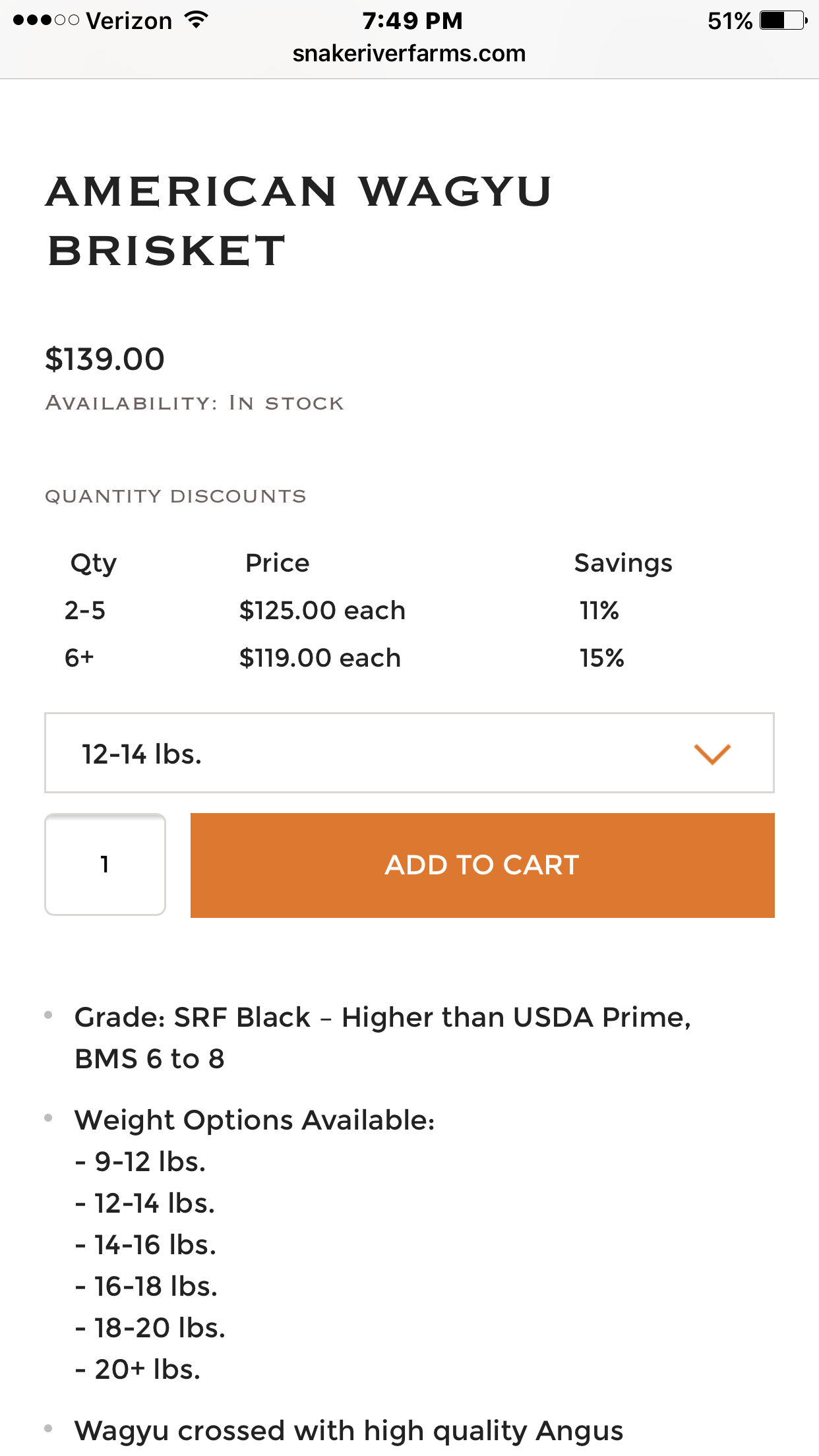Viewport: 819px width, 1456px height.
Task: Tap the 7:49 PM clock
Action: tap(412, 20)
